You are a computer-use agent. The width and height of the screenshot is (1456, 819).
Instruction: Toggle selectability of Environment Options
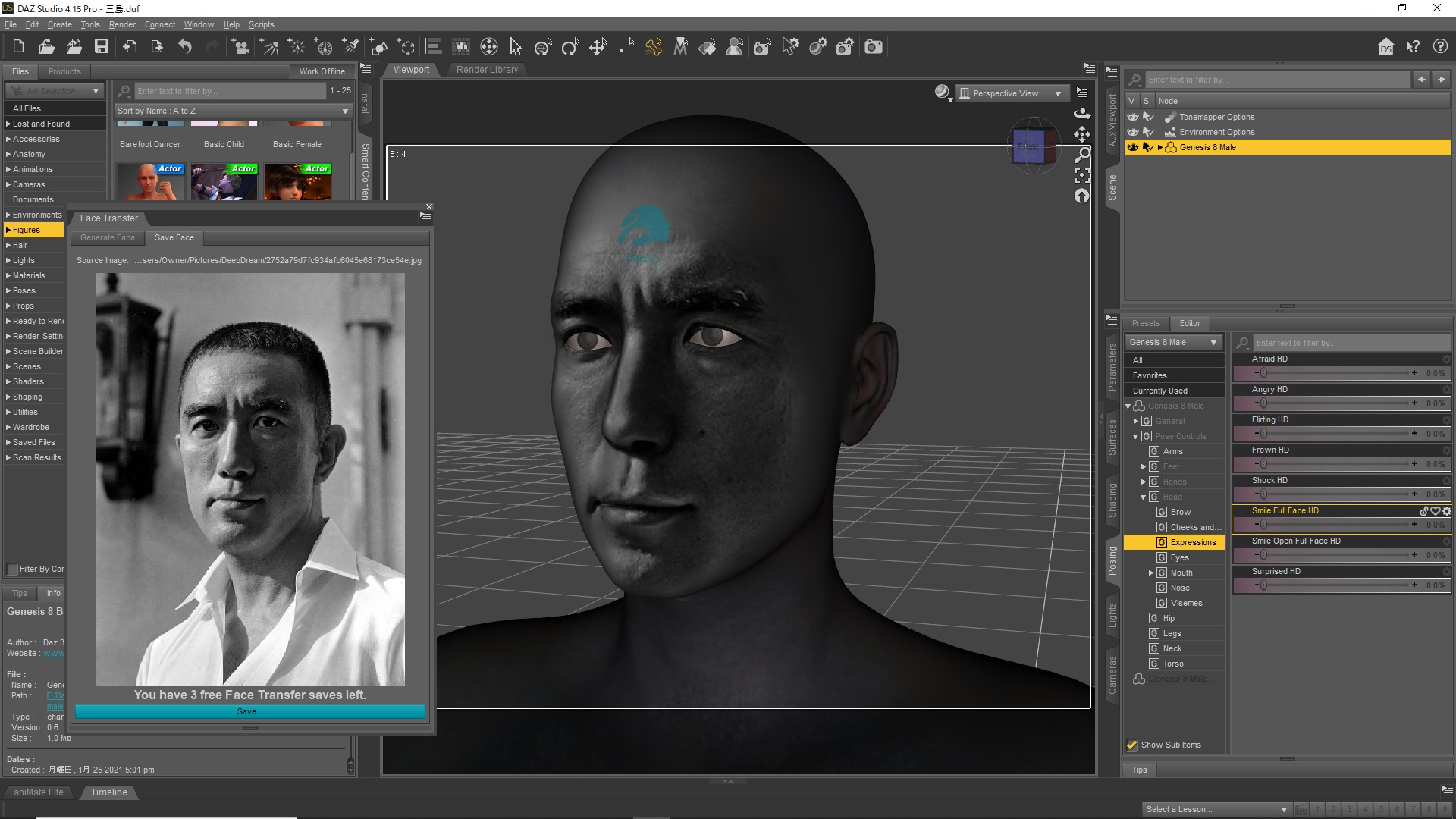1149,132
